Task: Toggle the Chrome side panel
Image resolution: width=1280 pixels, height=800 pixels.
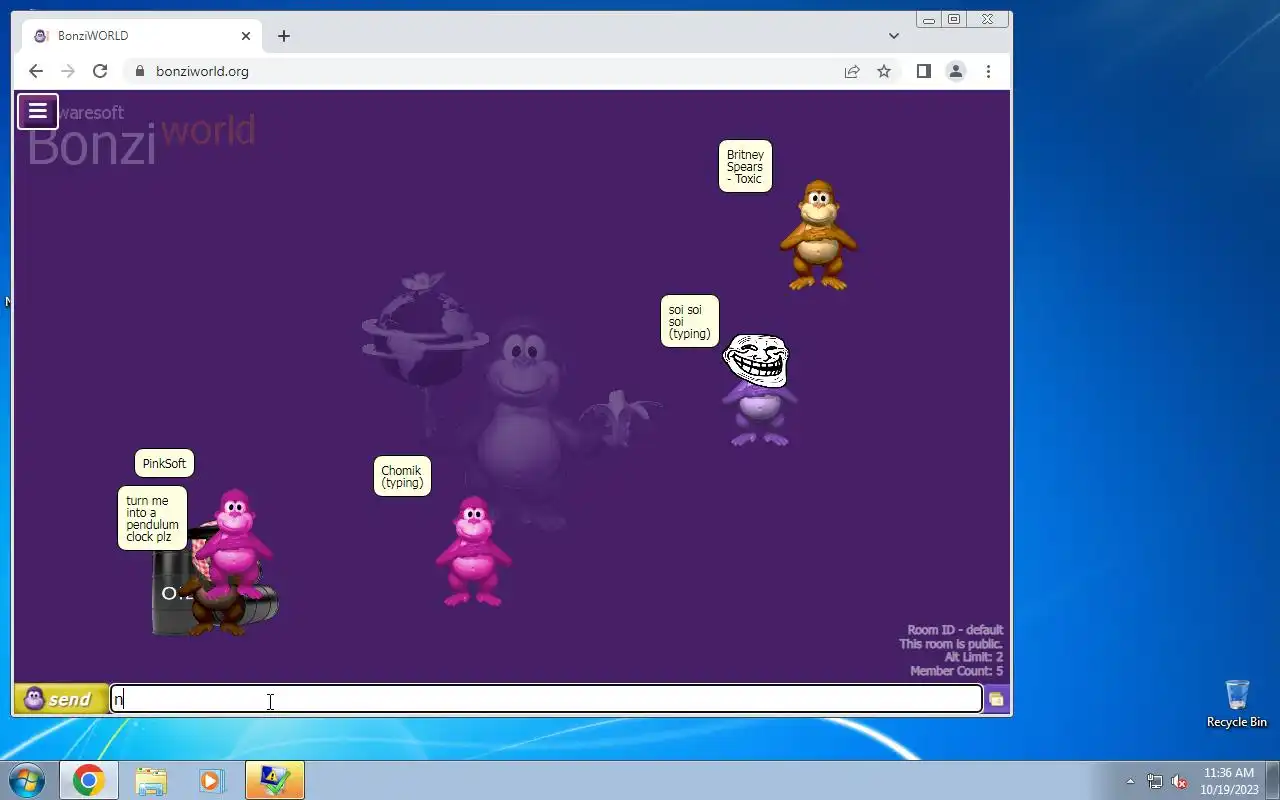Action: pos(924,71)
